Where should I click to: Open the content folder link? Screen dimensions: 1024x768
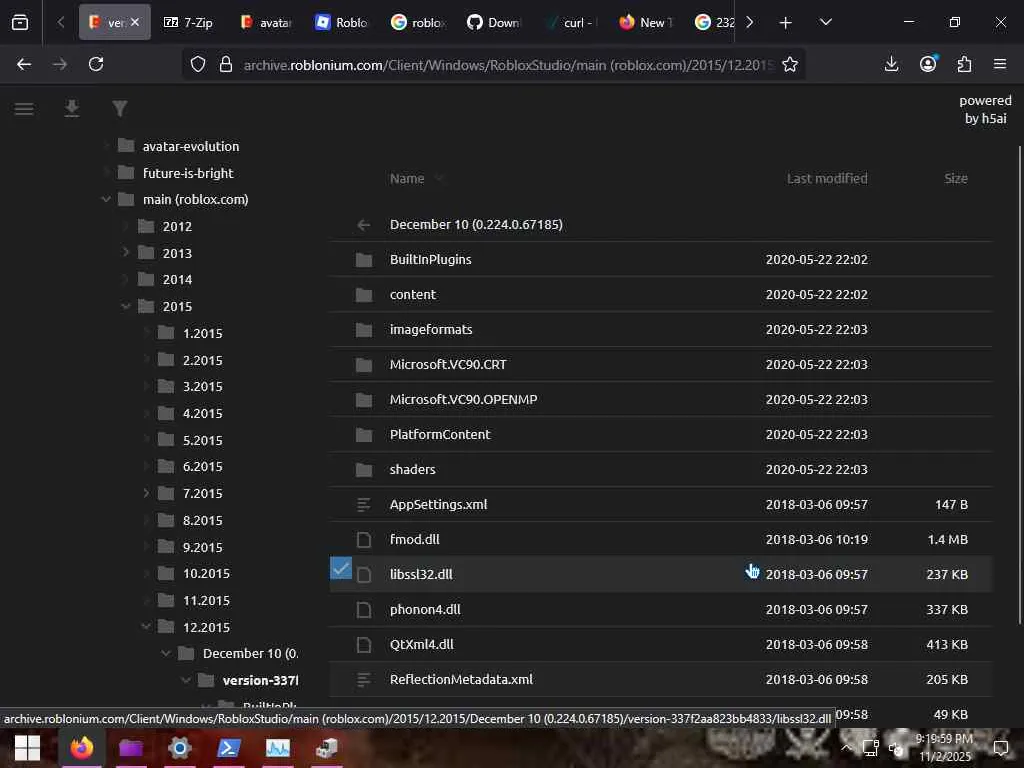[412, 295]
